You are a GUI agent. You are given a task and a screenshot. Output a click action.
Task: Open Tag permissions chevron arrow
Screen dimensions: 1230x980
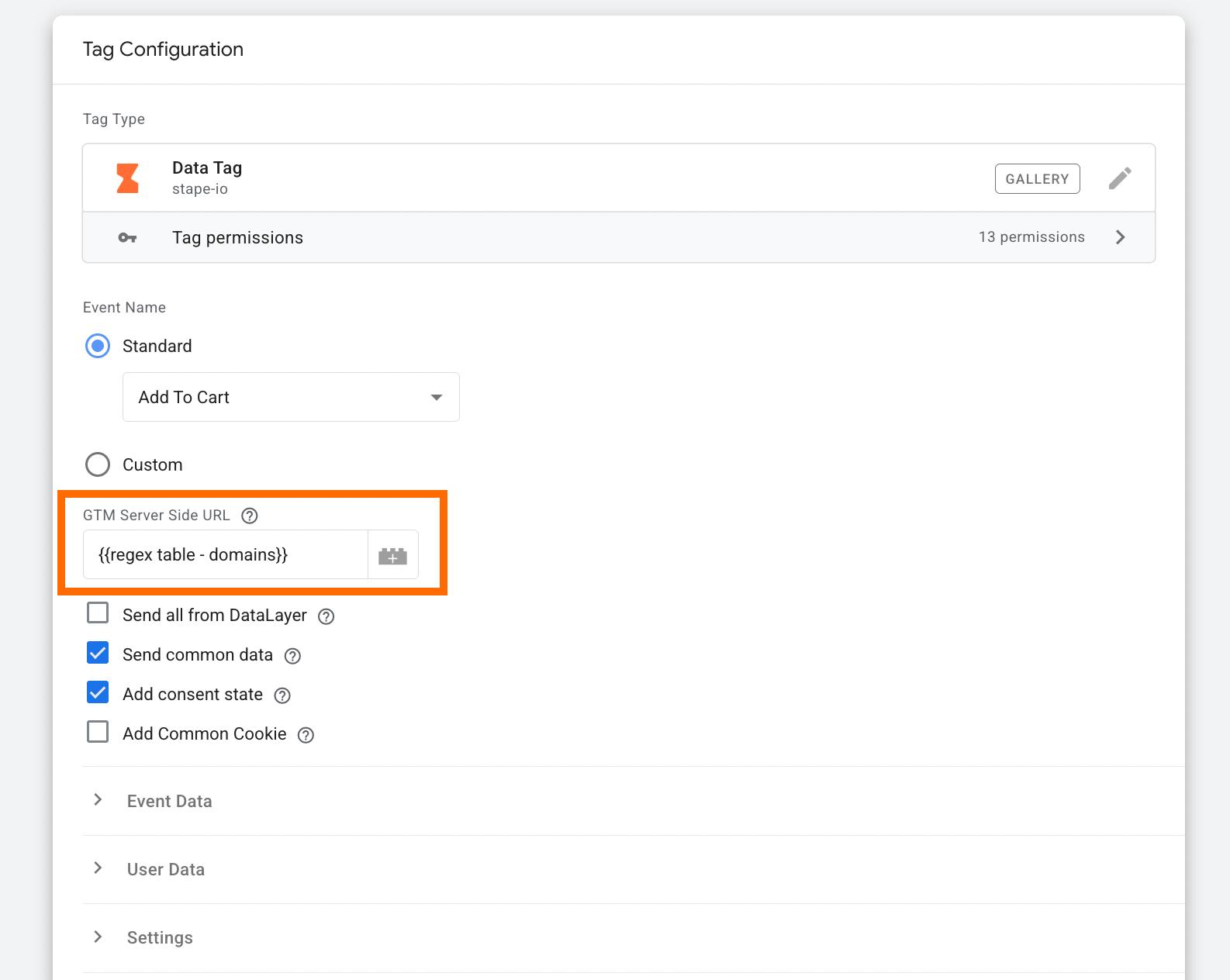pos(1120,237)
